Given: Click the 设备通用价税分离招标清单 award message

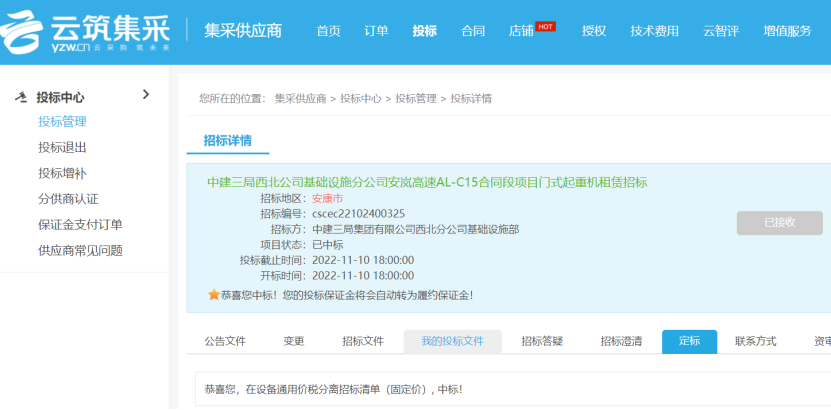Looking at the screenshot, I should (x=333, y=389).
